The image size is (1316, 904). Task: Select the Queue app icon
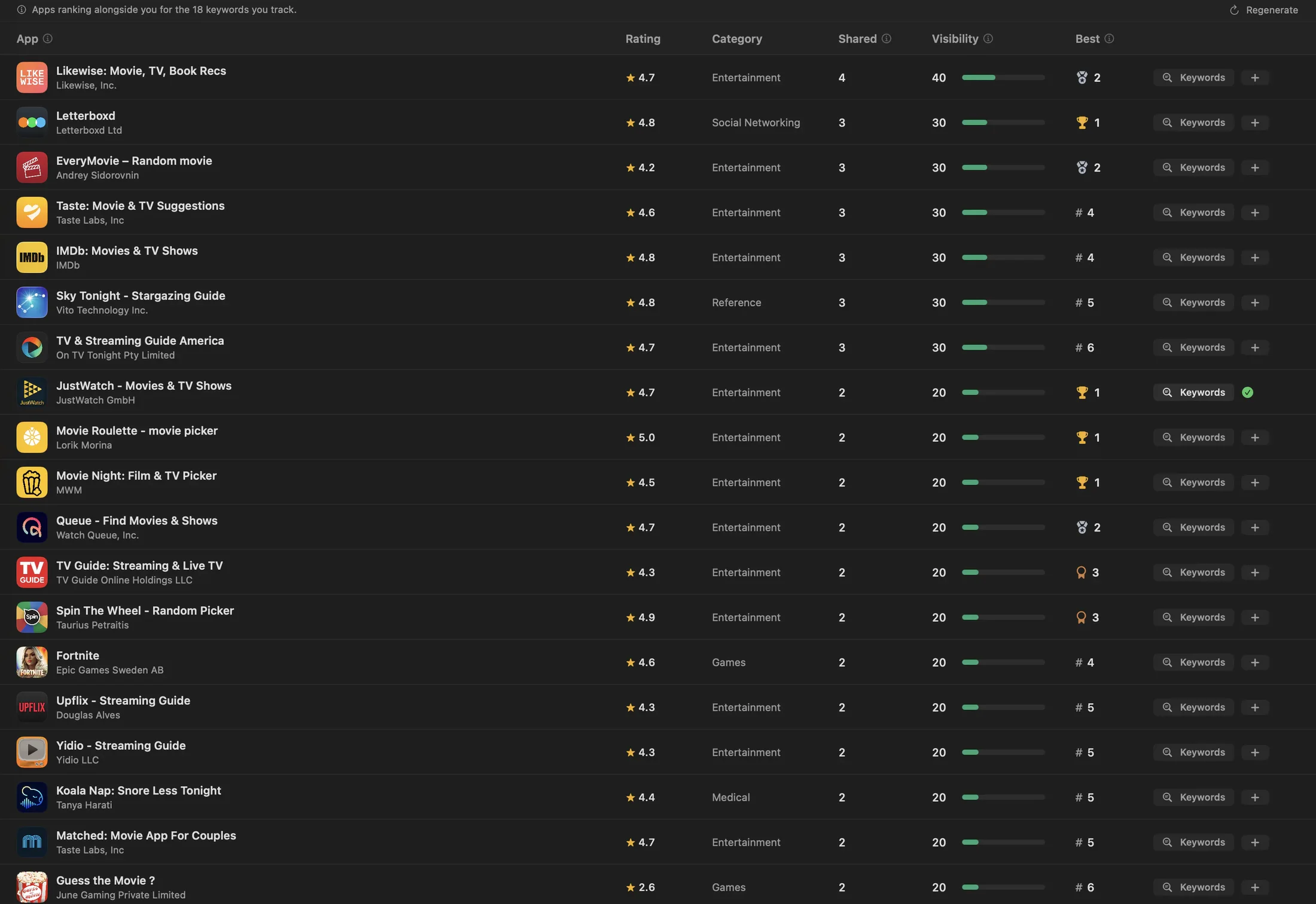click(x=32, y=527)
